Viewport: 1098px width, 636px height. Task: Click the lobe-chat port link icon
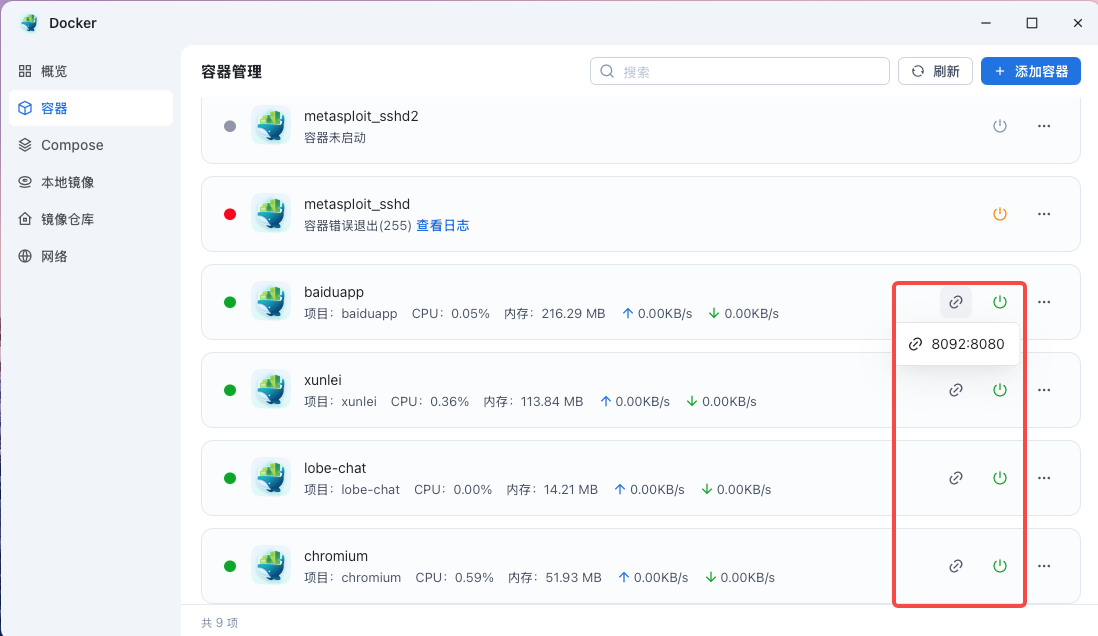956,478
